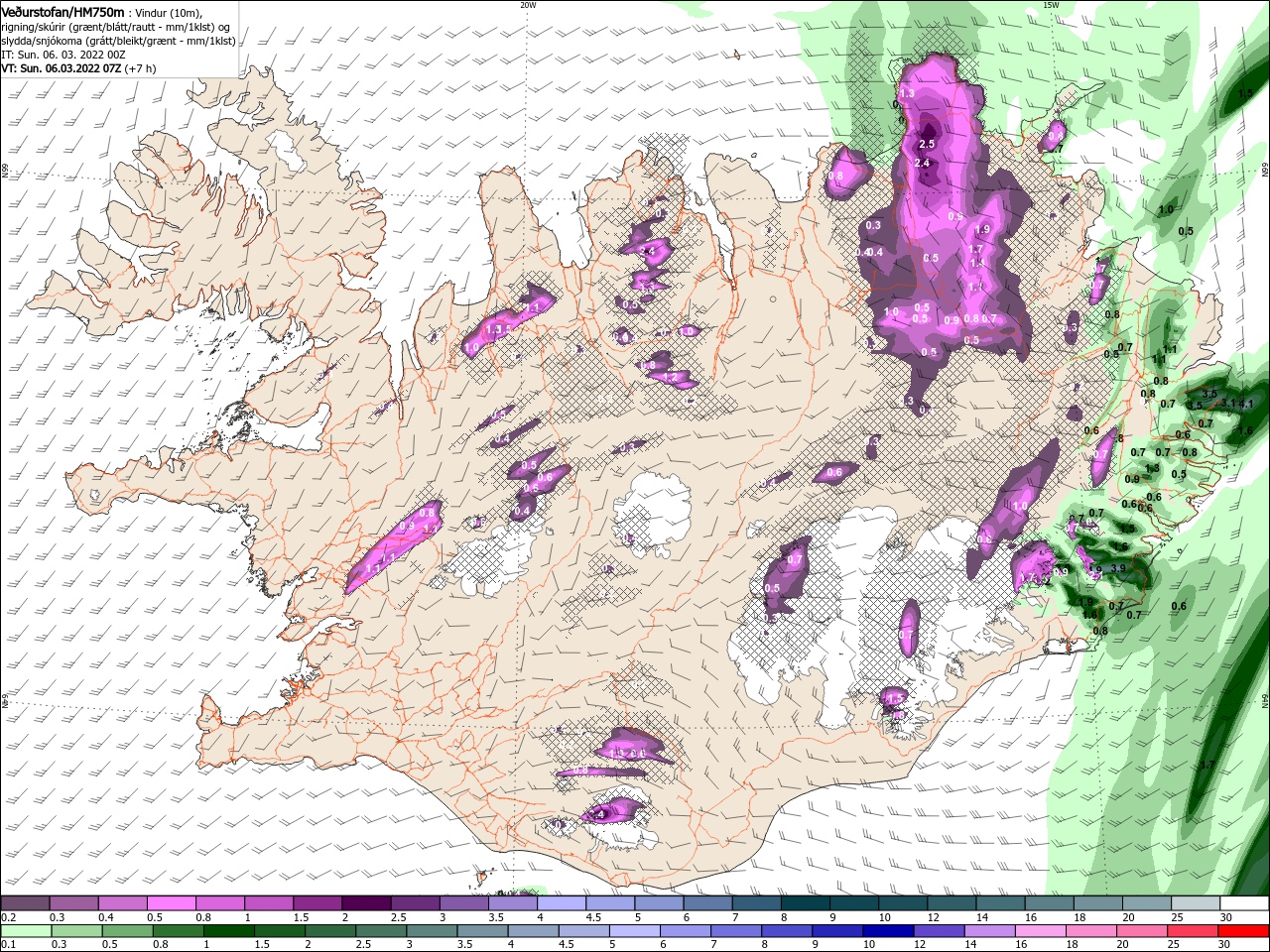
Task: Pick upper snow scale 6 slate blue swatch
Action: tap(708, 902)
